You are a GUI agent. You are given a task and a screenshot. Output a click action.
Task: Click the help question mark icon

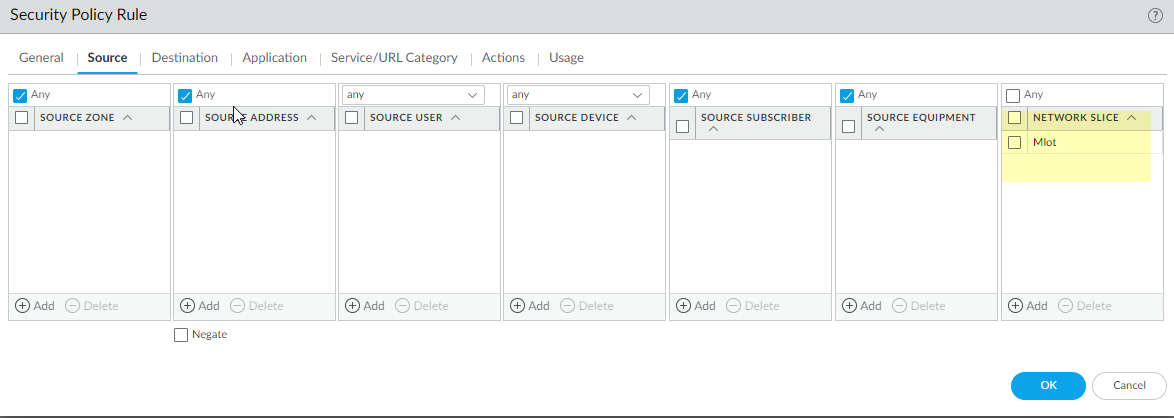pyautogui.click(x=1155, y=16)
